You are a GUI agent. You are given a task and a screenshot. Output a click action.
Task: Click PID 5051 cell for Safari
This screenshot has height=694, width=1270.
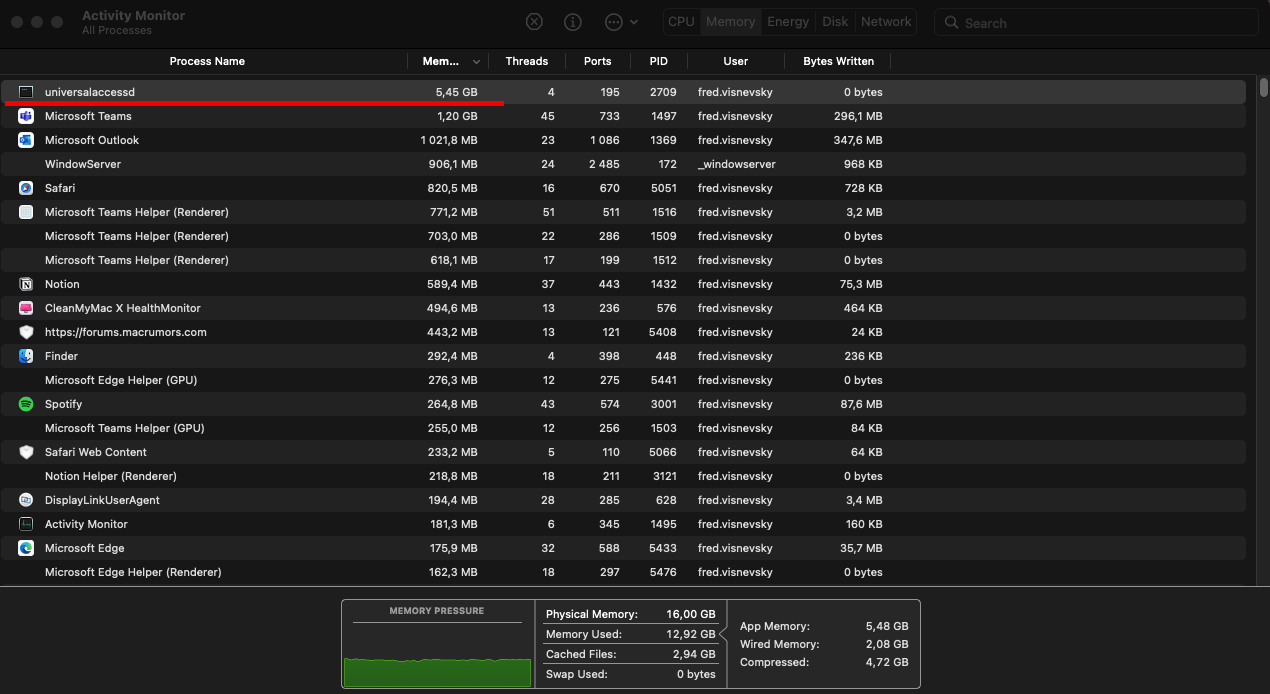pyautogui.click(x=664, y=188)
